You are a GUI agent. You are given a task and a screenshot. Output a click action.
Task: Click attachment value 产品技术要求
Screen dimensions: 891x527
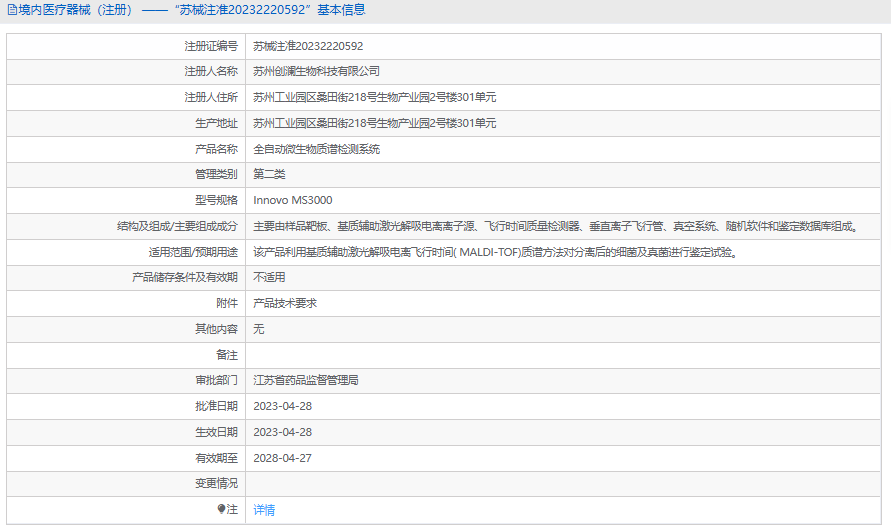click(285, 303)
